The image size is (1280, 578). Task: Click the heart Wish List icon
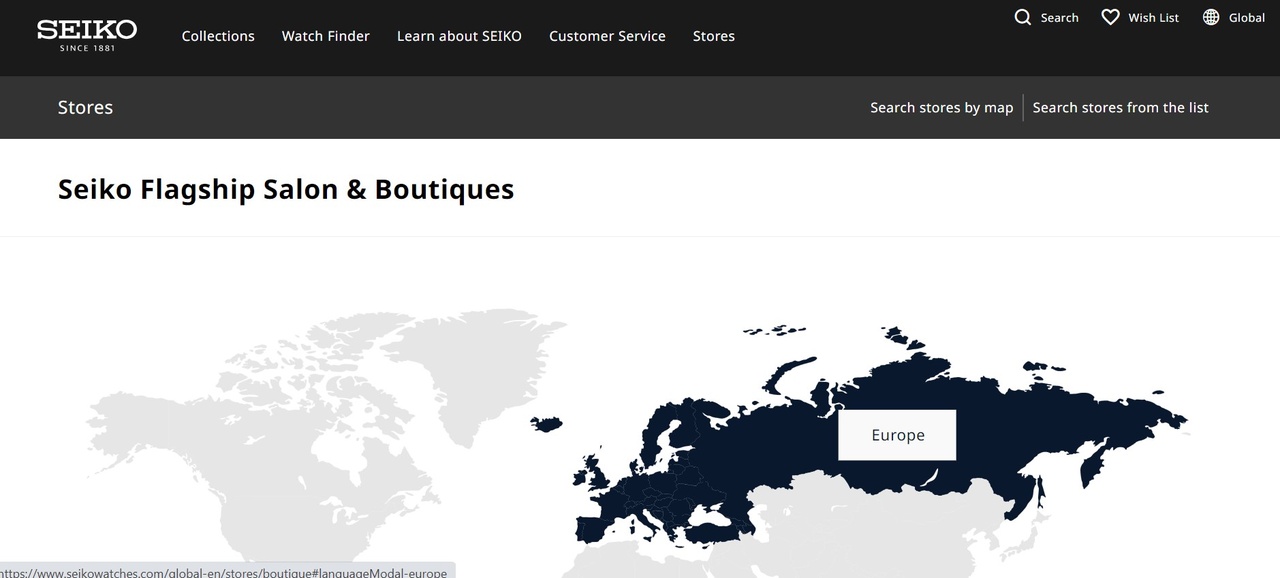tap(1110, 17)
